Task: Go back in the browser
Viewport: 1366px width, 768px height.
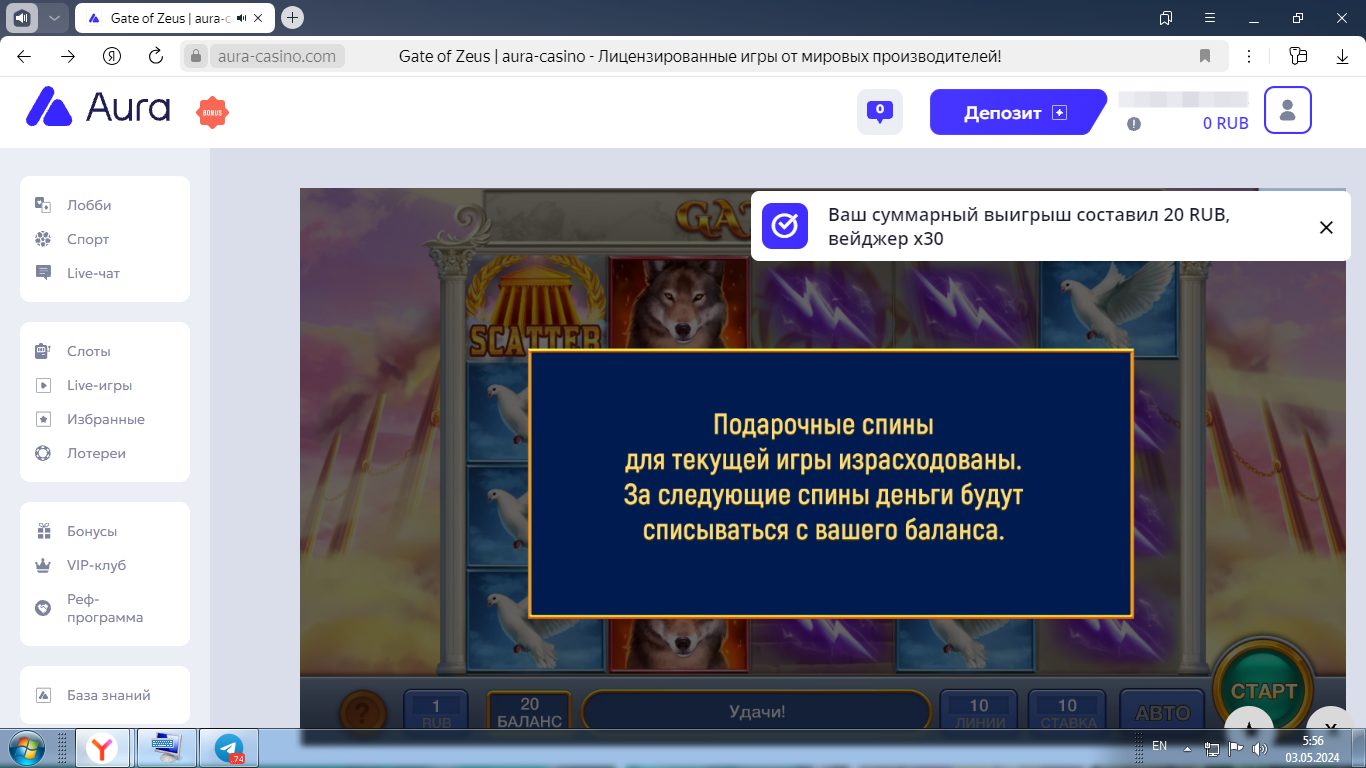Action: point(24,56)
